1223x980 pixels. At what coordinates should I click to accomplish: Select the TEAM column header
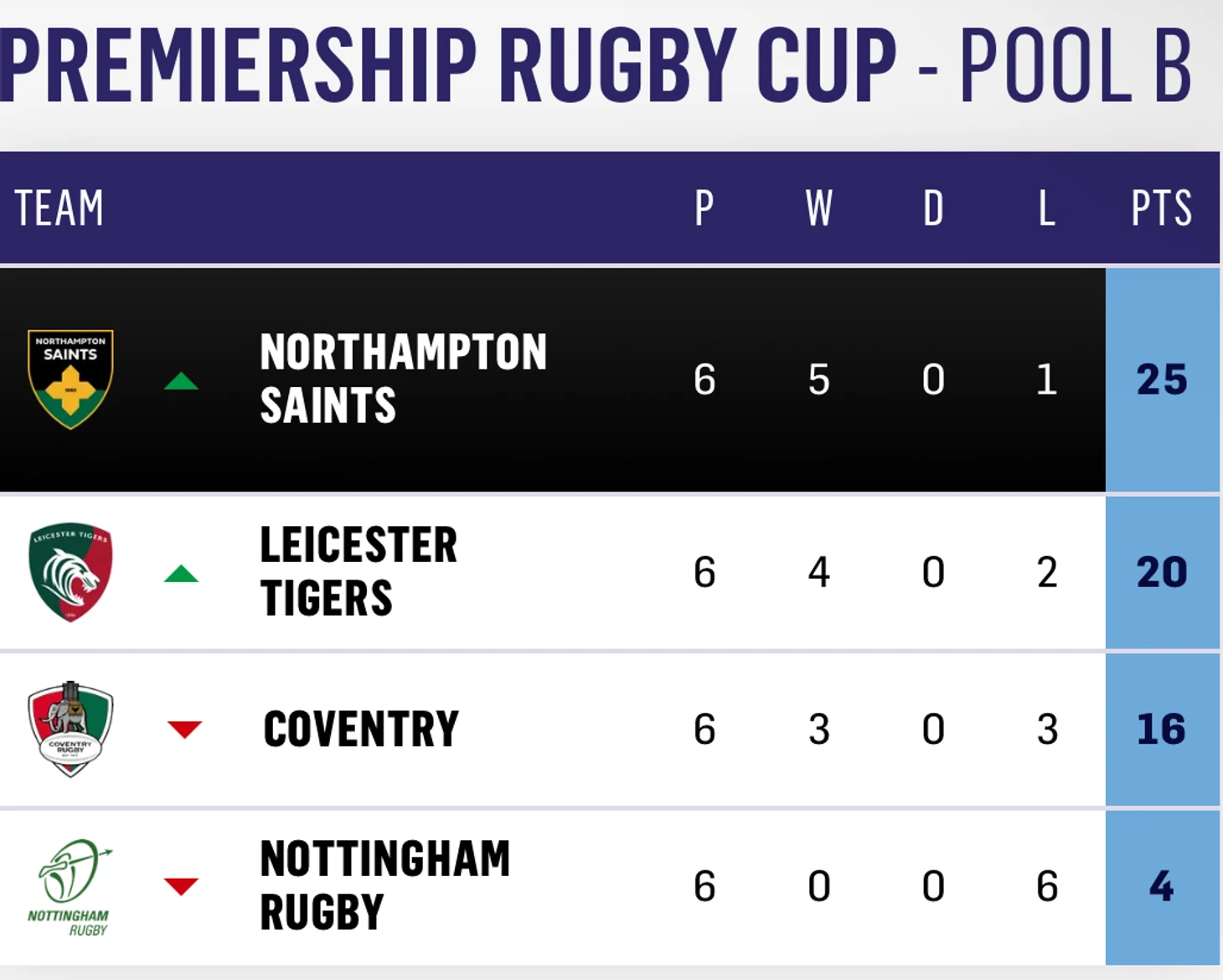[x=59, y=208]
